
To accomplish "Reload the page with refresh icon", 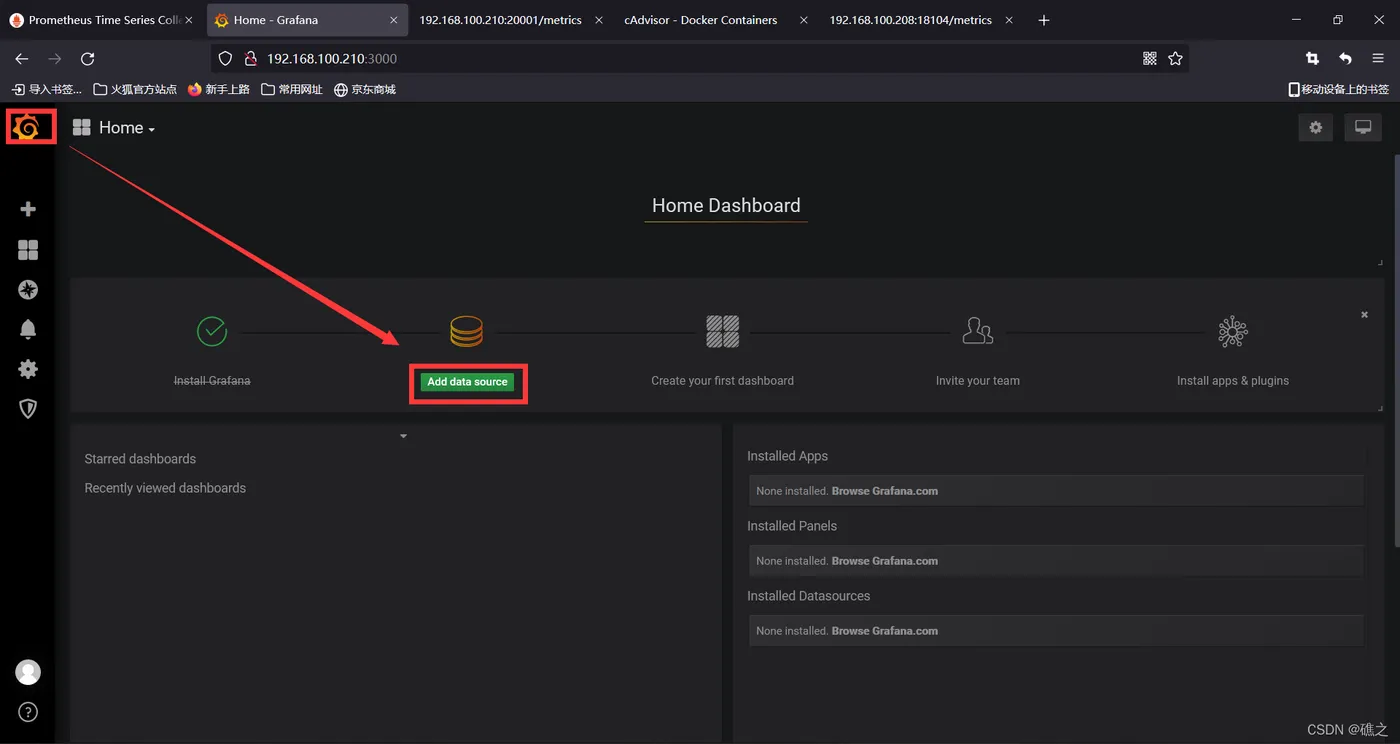I will 87,59.
